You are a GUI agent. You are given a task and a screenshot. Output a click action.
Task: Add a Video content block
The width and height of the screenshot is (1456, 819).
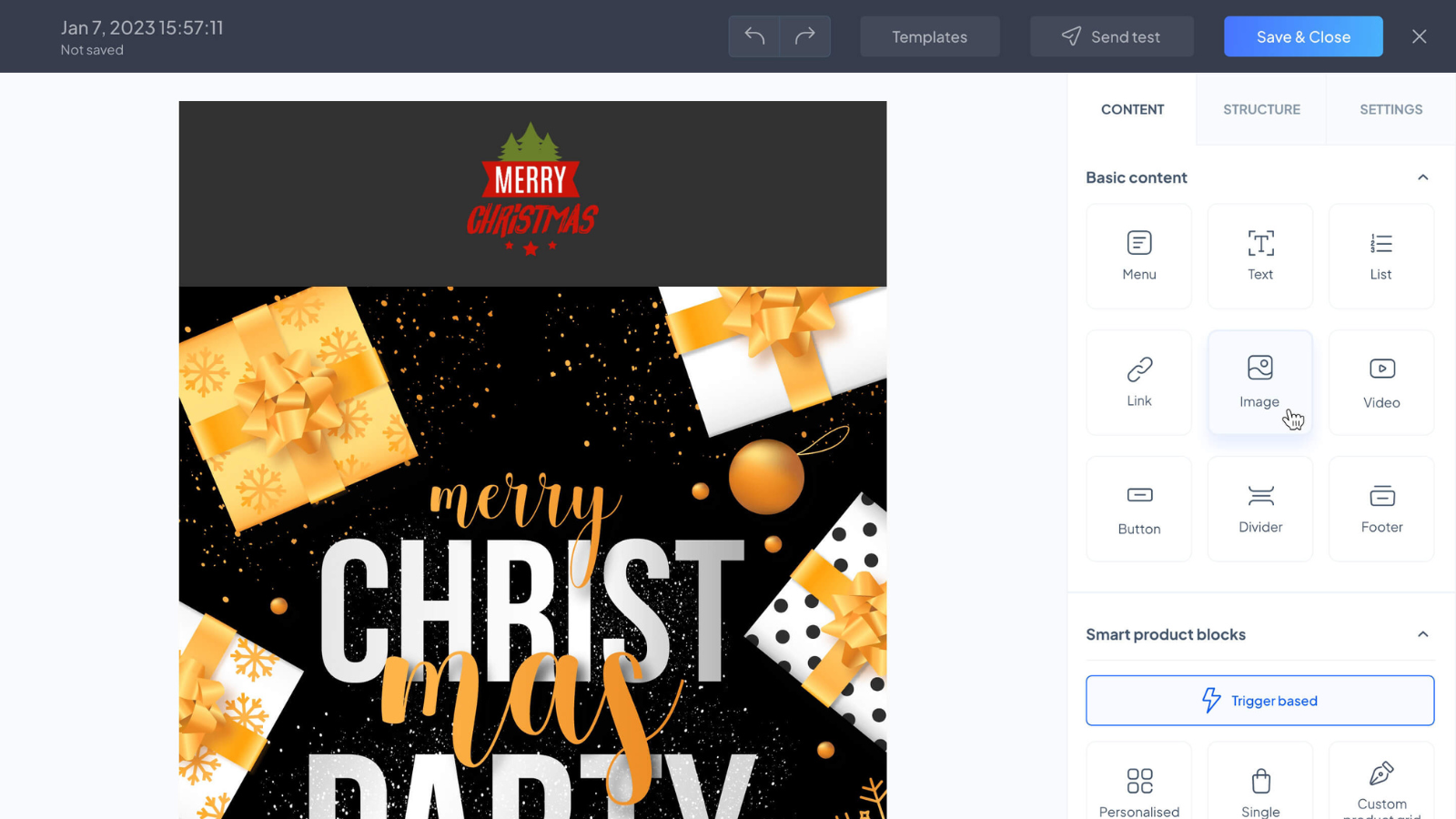pyautogui.click(x=1381, y=382)
